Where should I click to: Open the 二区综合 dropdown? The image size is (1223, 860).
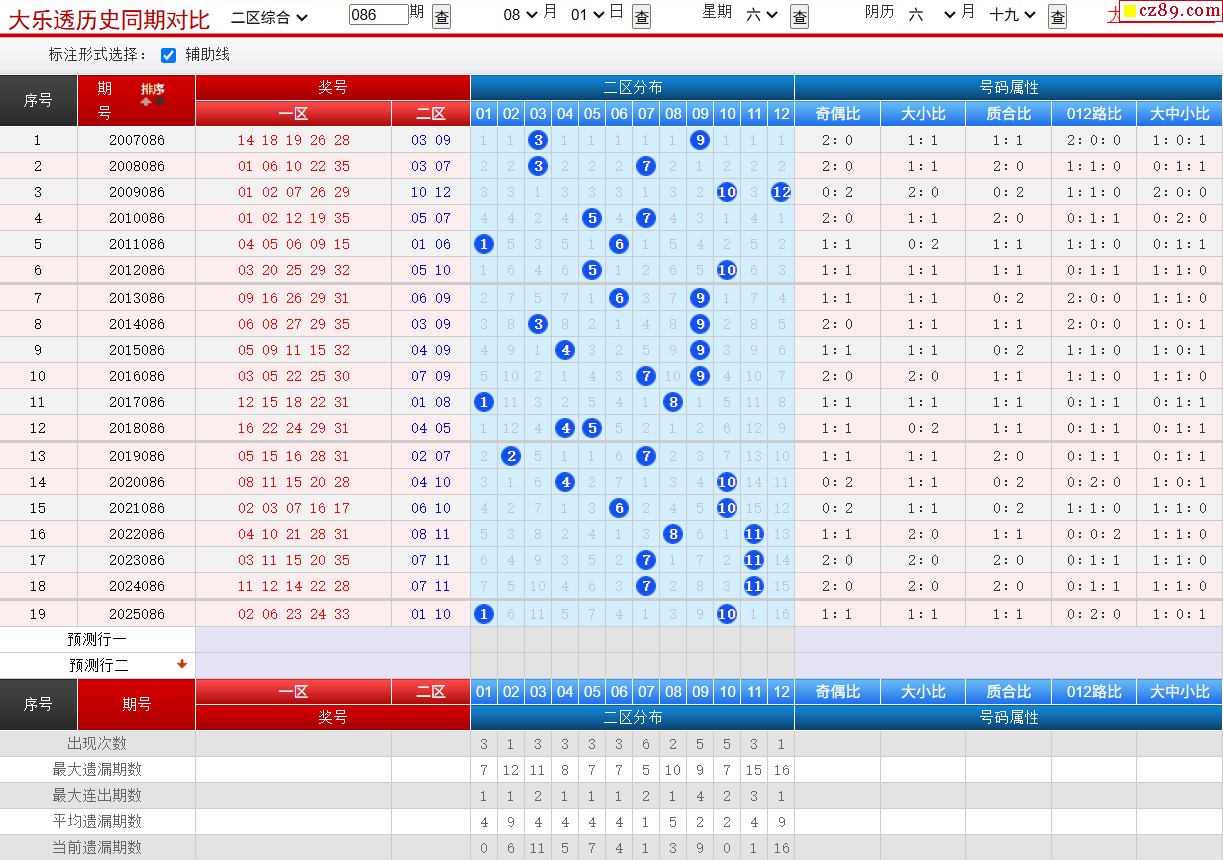pos(269,16)
